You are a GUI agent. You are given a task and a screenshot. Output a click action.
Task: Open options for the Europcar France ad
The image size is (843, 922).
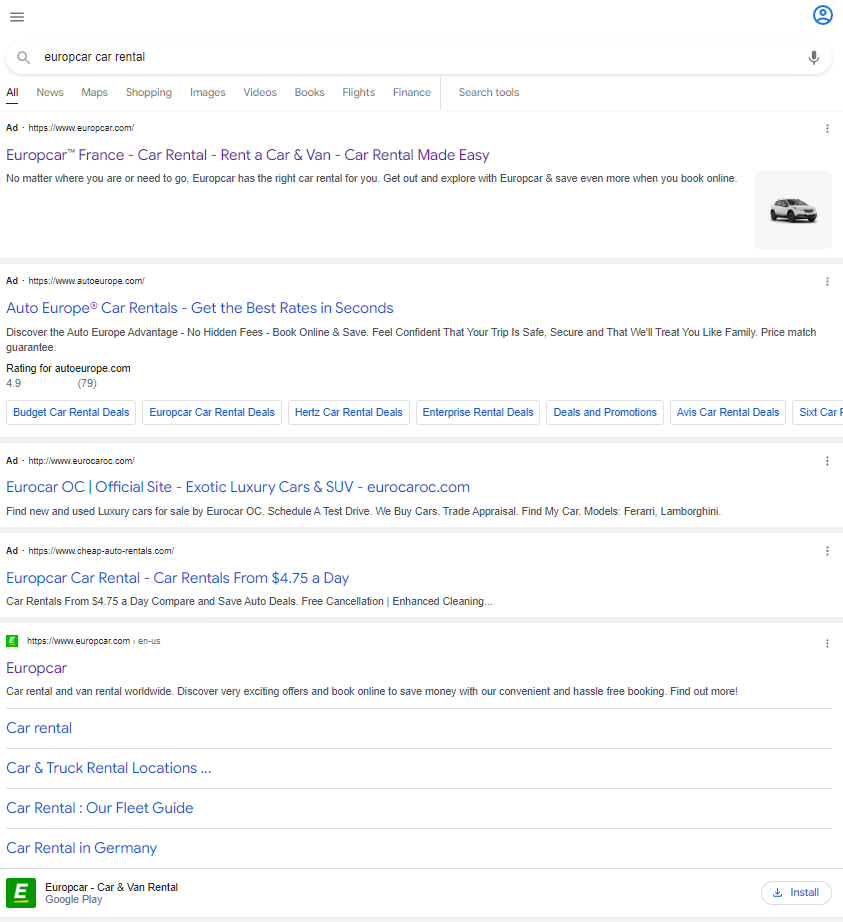coord(827,128)
